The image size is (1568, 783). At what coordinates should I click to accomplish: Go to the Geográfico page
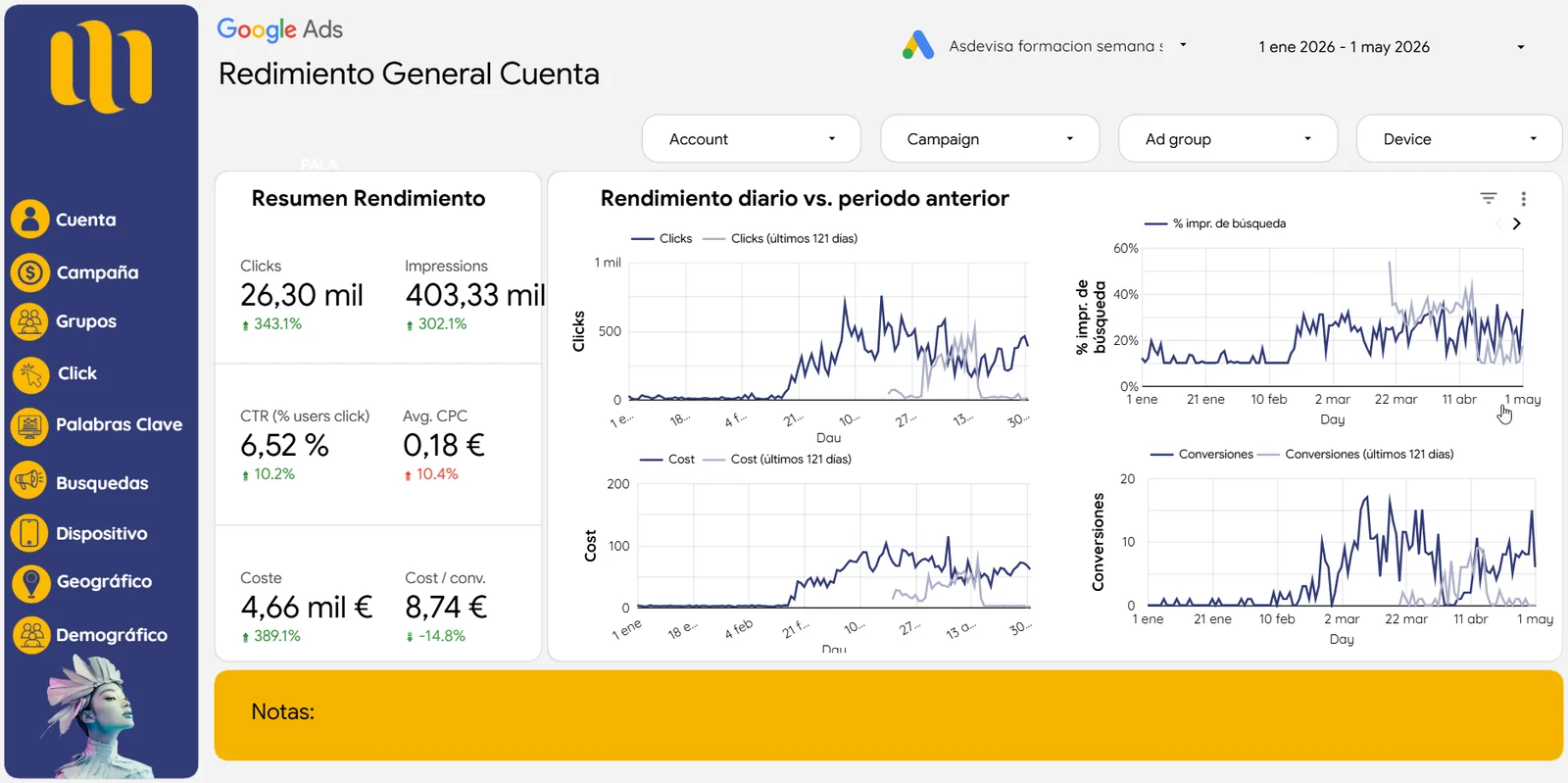(104, 581)
